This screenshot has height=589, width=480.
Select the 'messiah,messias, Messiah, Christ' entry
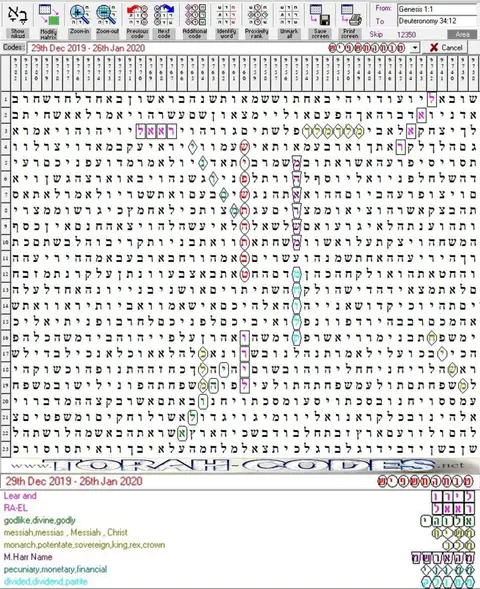point(65,532)
